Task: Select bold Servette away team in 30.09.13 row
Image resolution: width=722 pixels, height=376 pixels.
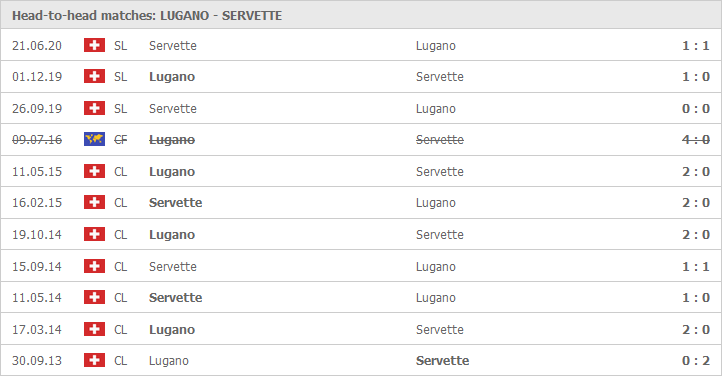Action: 443,360
